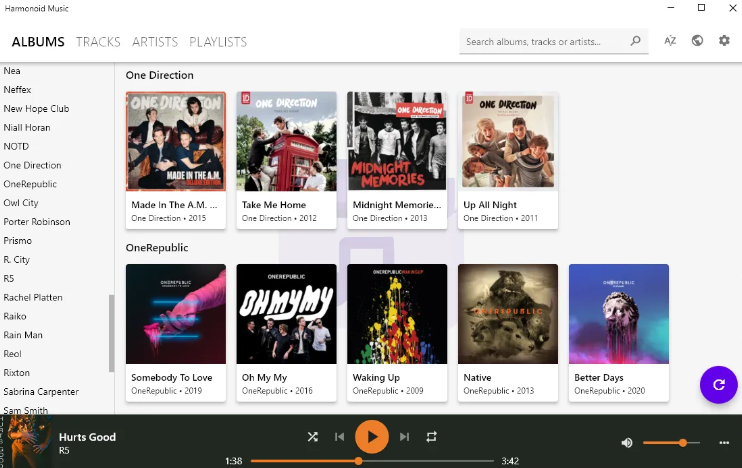
Task: Open the ARTISTS tab
Action: tap(155, 42)
